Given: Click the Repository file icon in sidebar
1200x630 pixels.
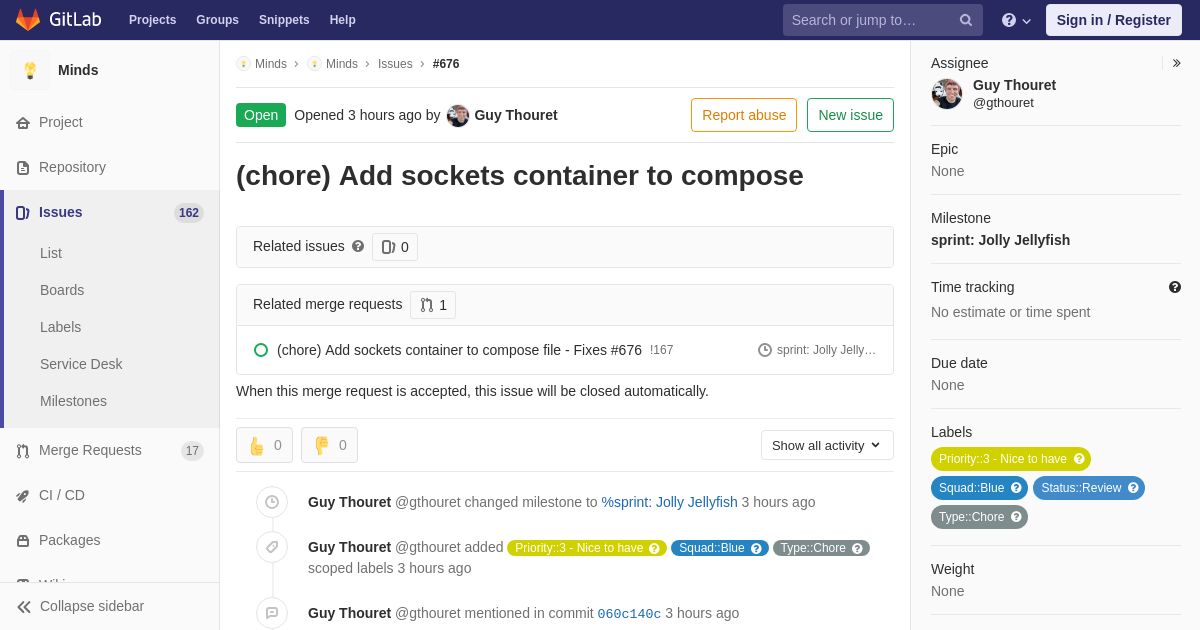Looking at the screenshot, I should pyautogui.click(x=23, y=167).
